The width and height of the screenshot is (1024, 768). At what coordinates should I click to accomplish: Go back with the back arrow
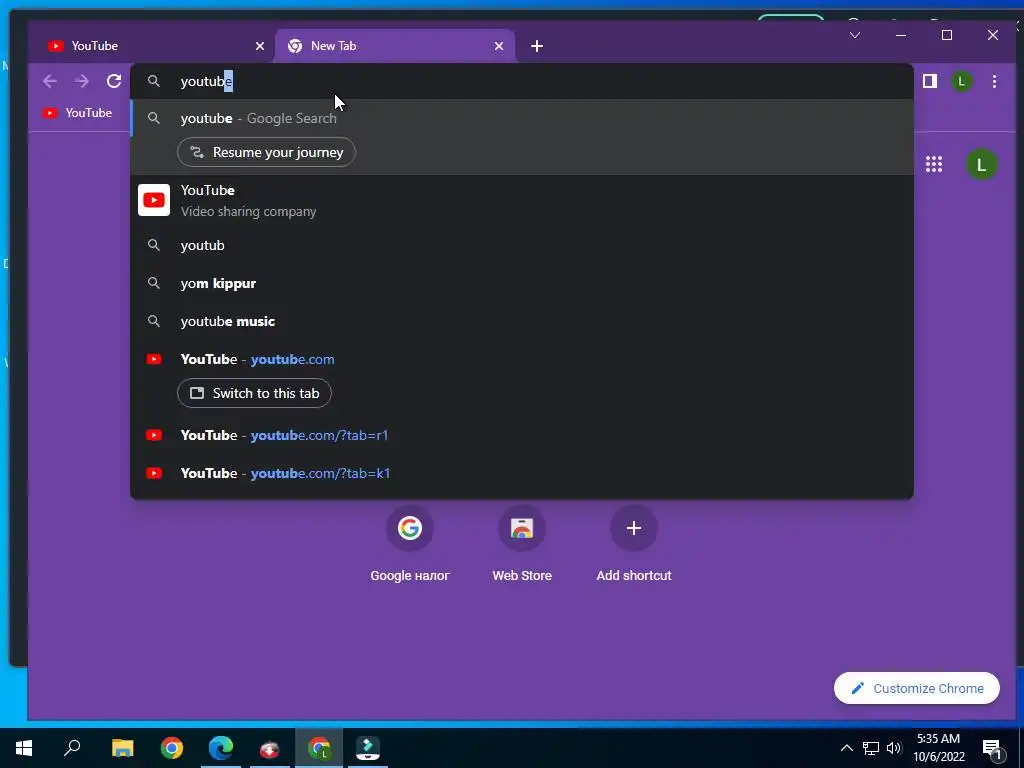[50, 81]
